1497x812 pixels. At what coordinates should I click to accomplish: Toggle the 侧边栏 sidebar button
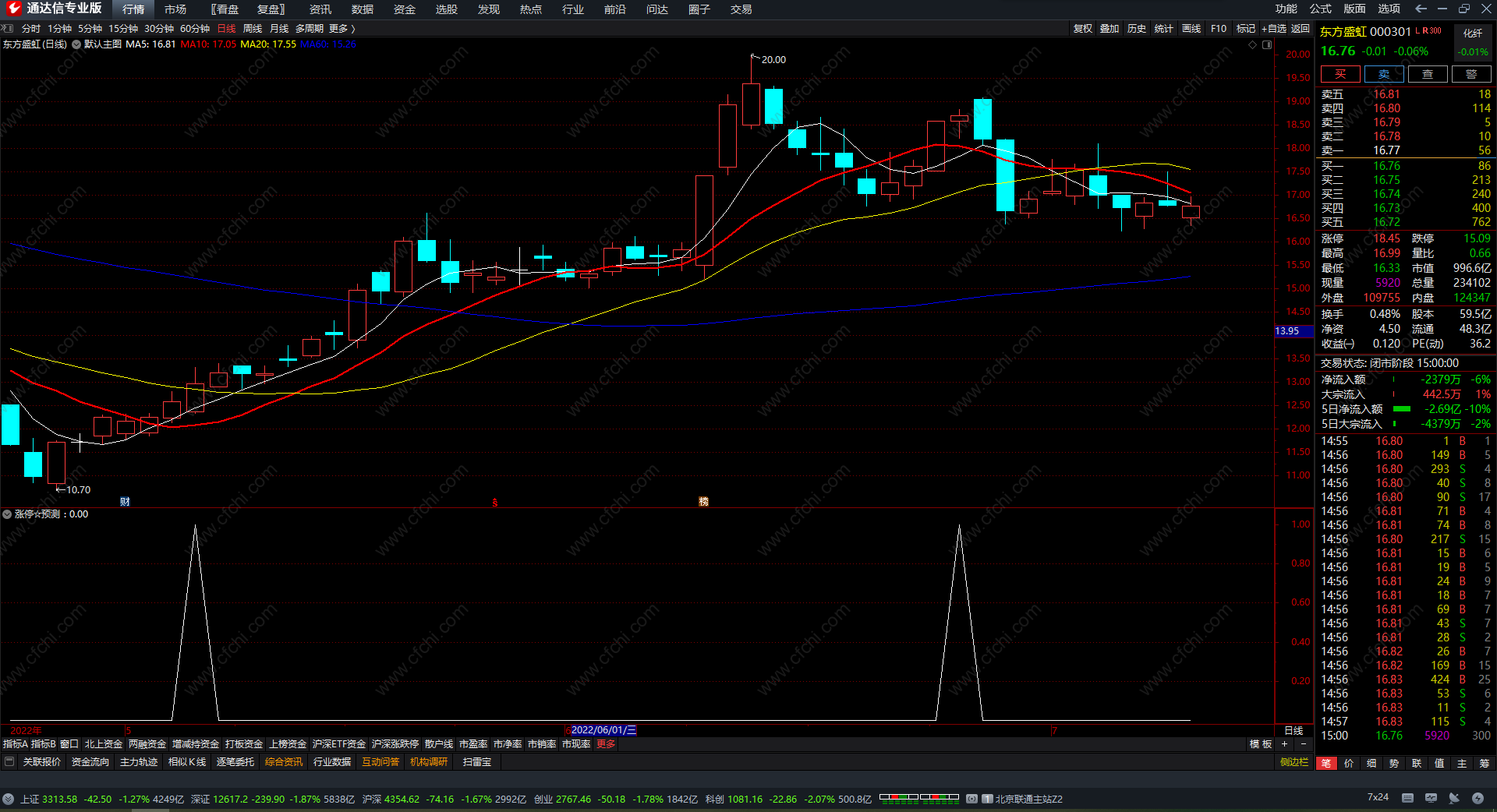click(1294, 762)
